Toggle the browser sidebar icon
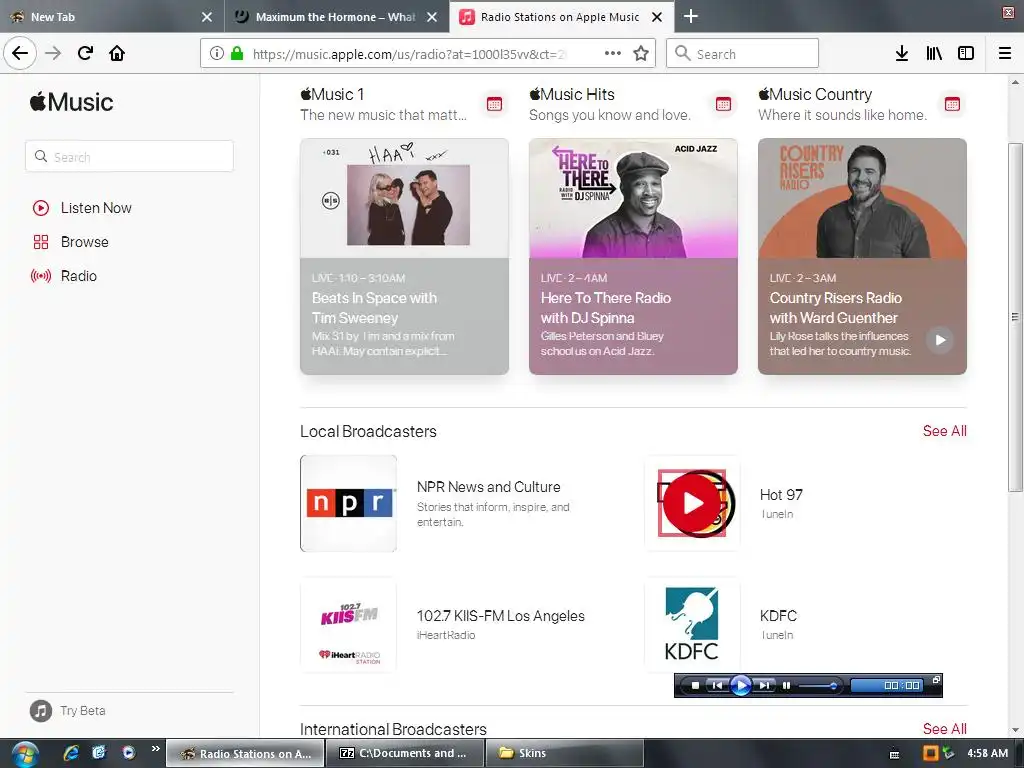 (966, 53)
